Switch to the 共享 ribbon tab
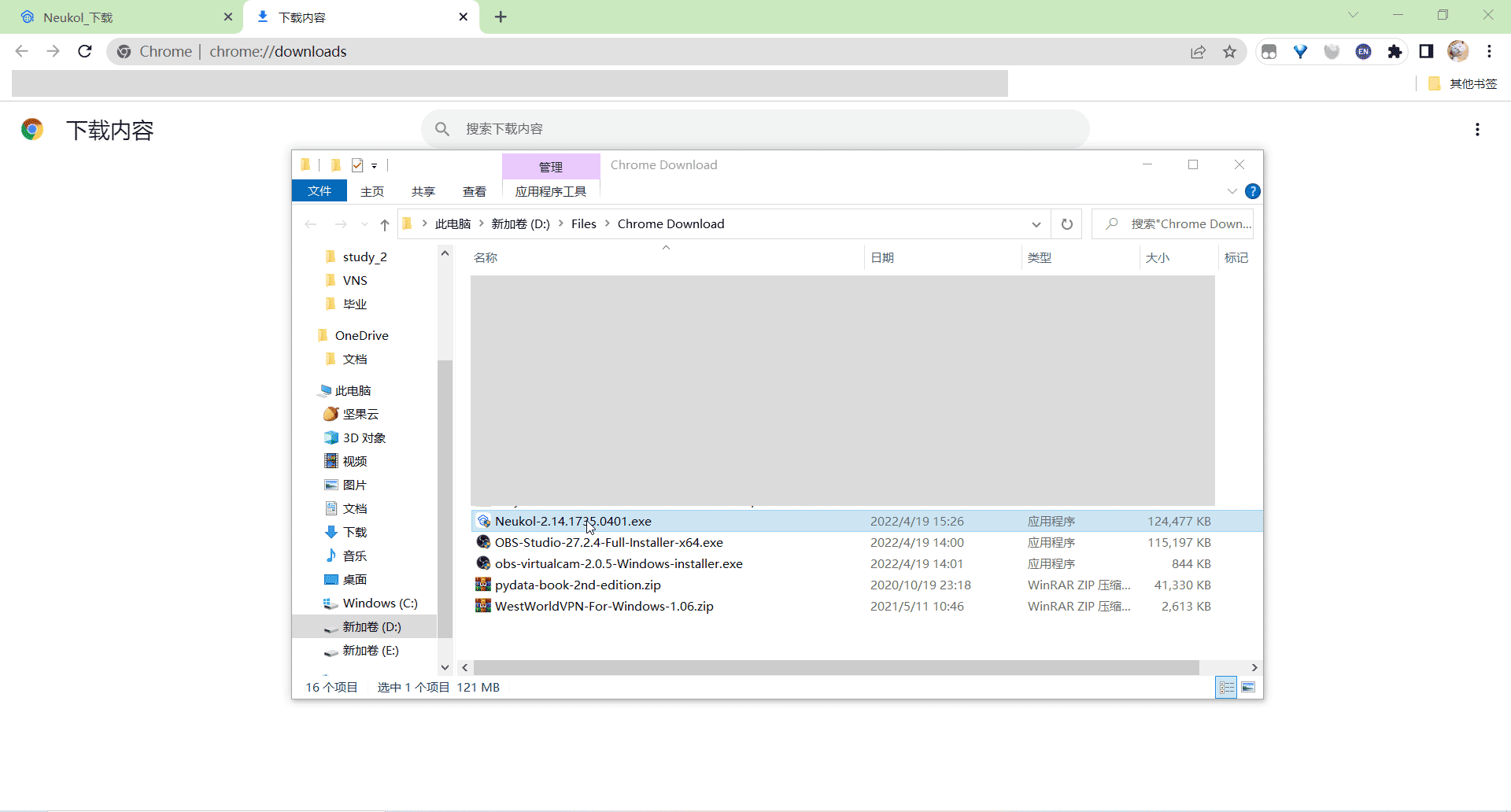1511x812 pixels. [423, 191]
